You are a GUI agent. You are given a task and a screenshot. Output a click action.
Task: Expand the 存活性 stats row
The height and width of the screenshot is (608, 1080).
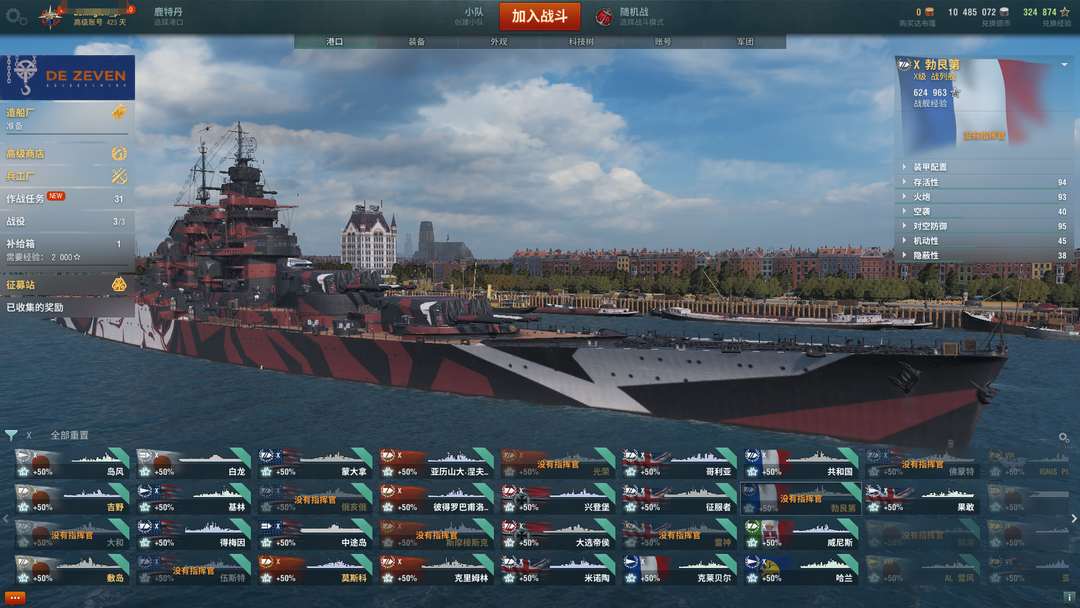pos(985,182)
